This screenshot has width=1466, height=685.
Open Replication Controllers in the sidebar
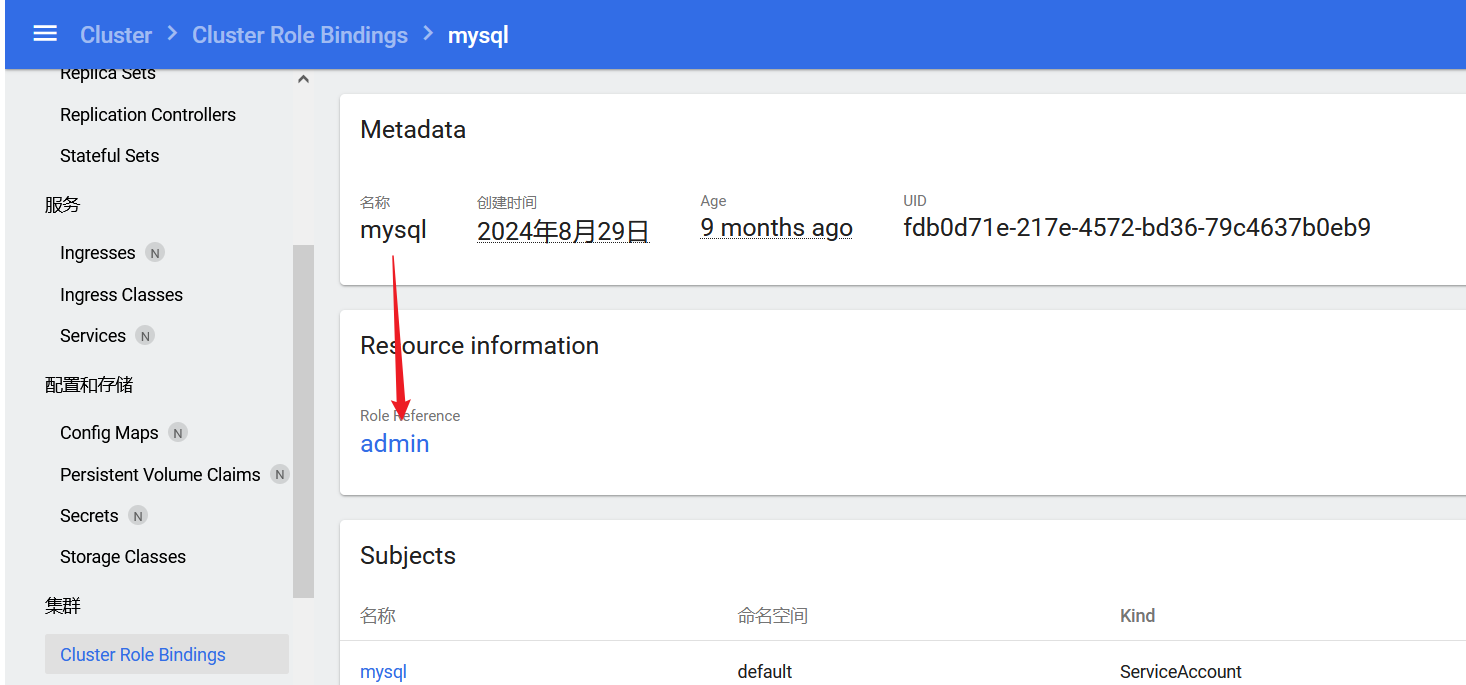pos(148,115)
